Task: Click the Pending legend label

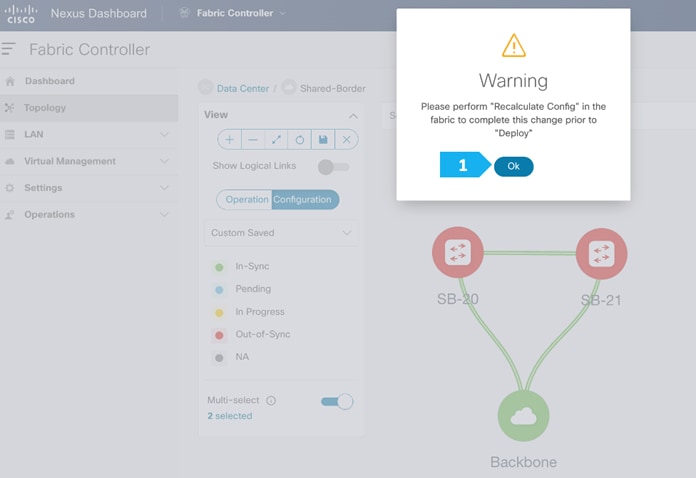Action: pyautogui.click(x=253, y=289)
